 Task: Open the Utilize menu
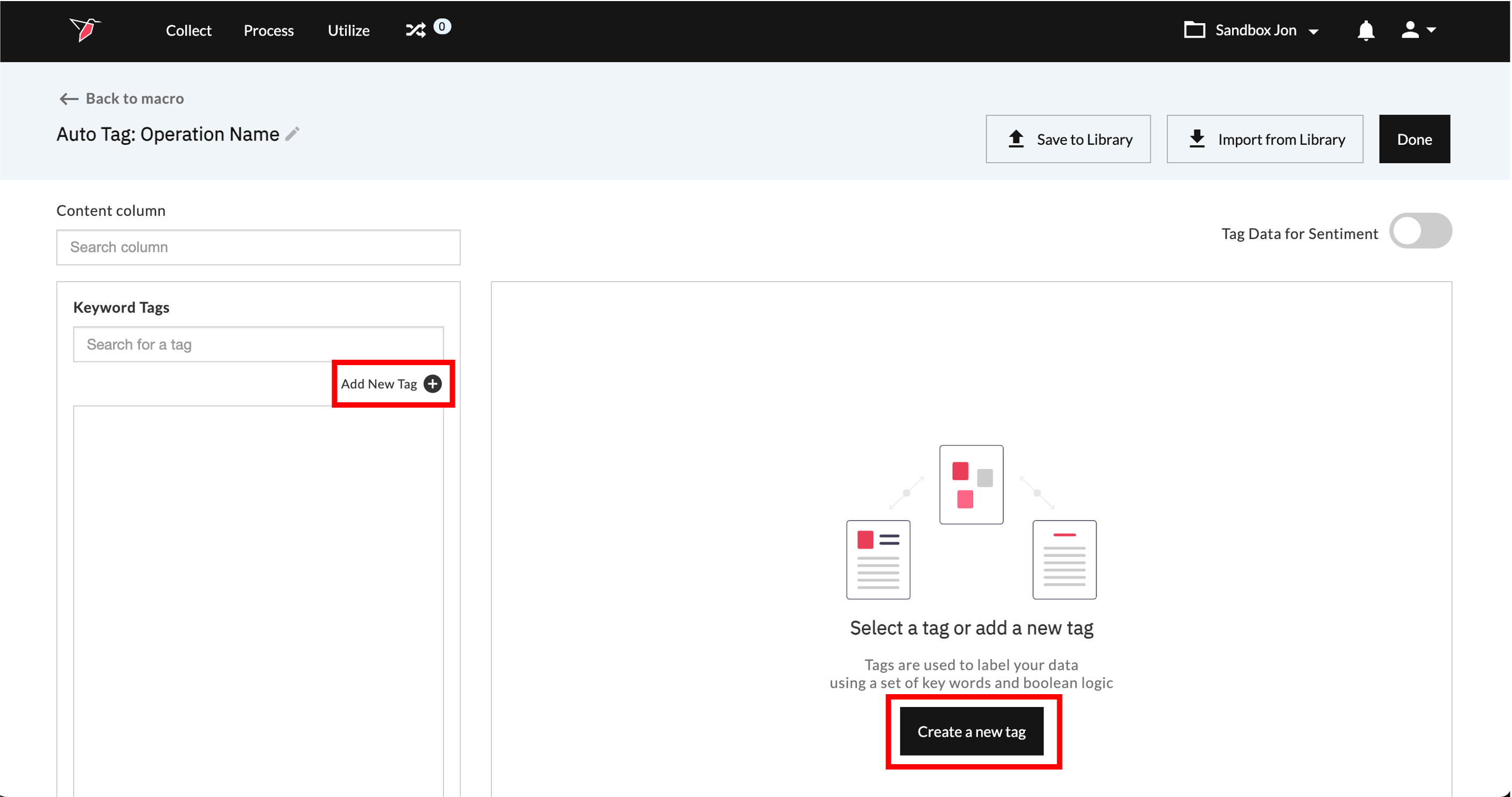[x=349, y=30]
